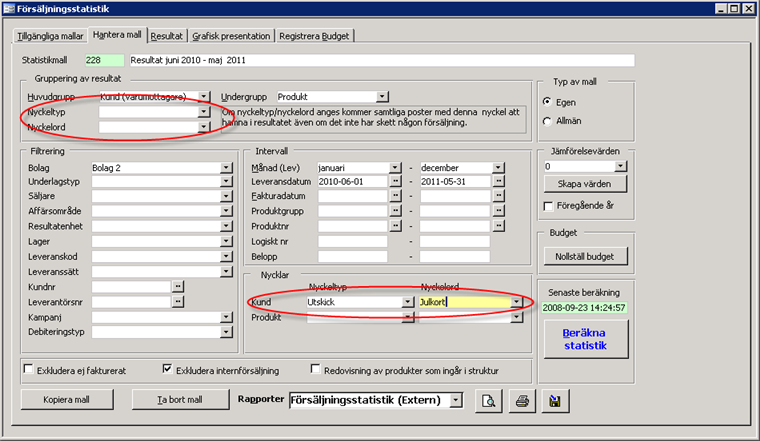Open lookup button for Produktgrupp start field
This screenshot has height=441, width=760.
point(397,212)
